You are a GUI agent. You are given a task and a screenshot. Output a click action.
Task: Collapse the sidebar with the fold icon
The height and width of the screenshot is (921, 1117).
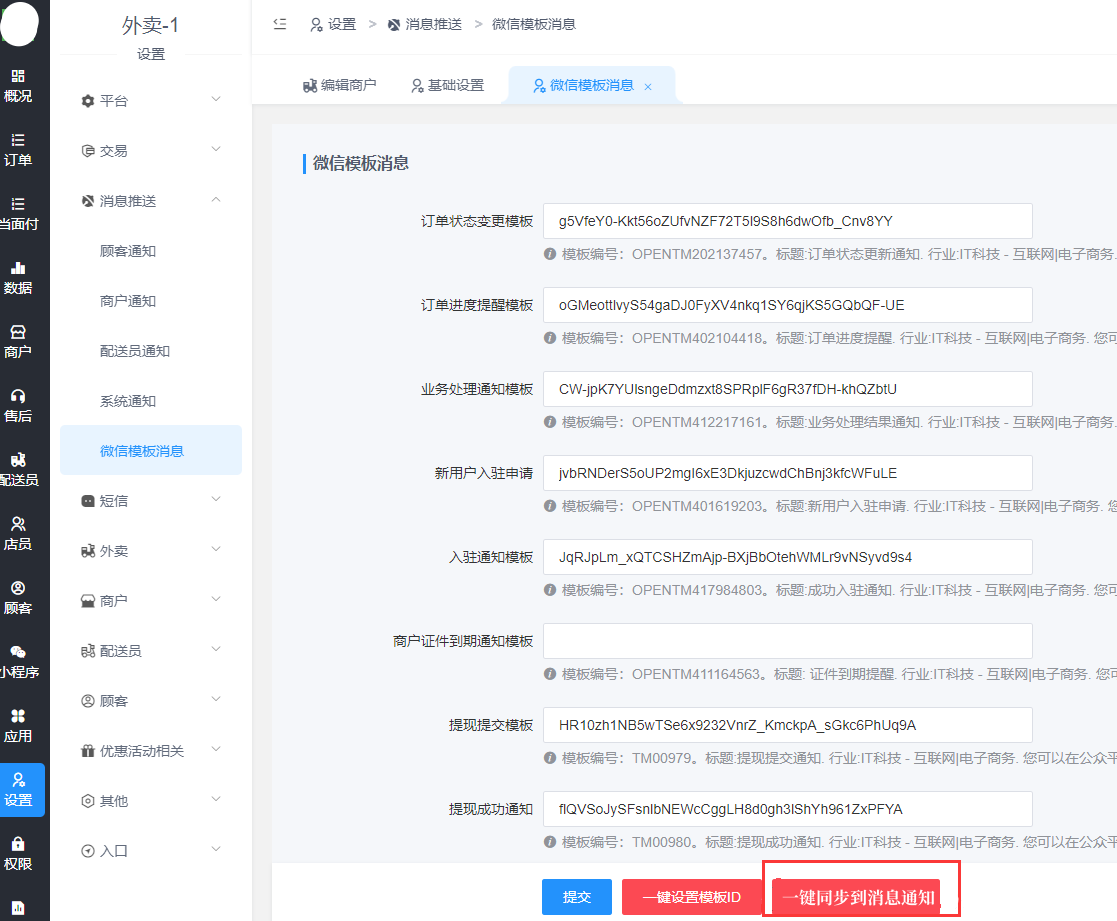click(280, 24)
